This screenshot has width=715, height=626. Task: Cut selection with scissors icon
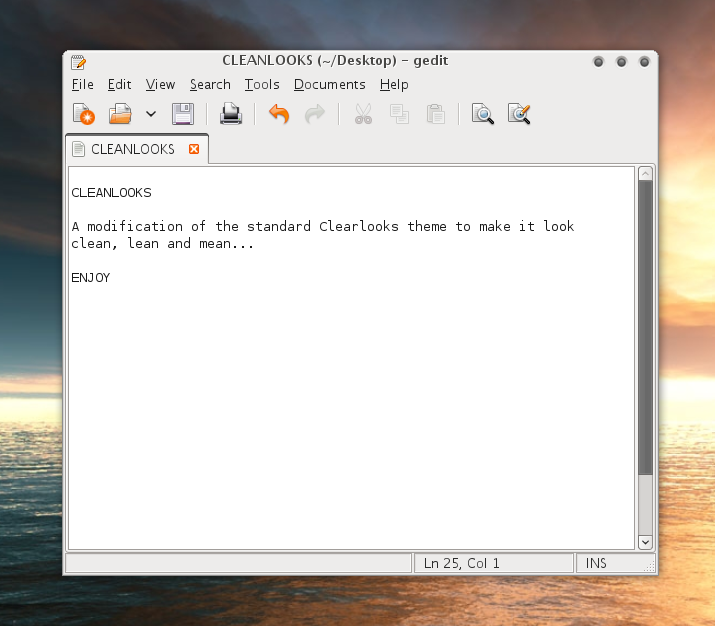pyautogui.click(x=363, y=114)
